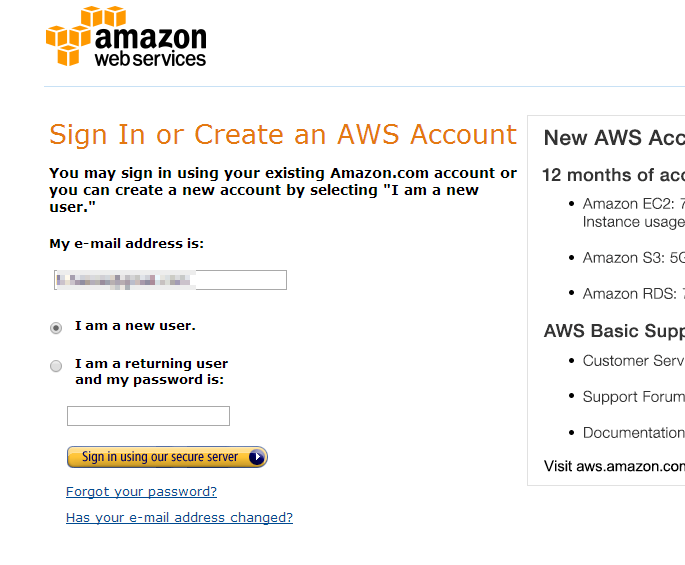685x565 pixels.
Task: Select the 'I am a returning user' radio button
Action: [56, 366]
